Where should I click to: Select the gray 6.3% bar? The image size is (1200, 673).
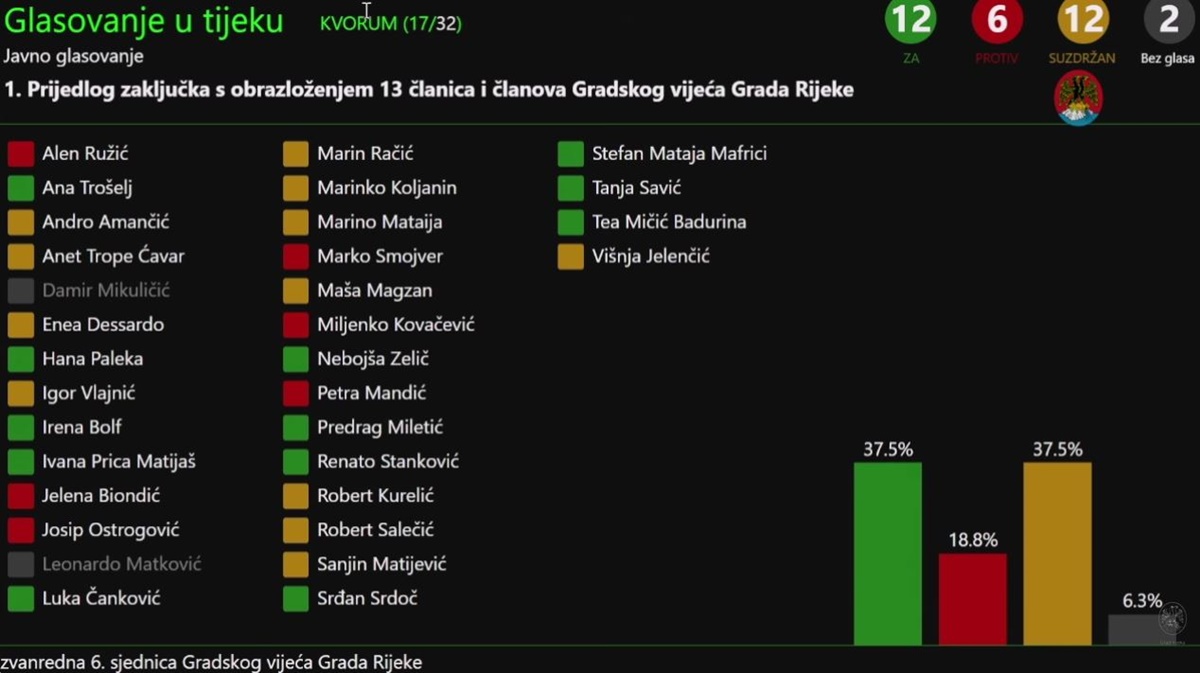pos(1135,629)
